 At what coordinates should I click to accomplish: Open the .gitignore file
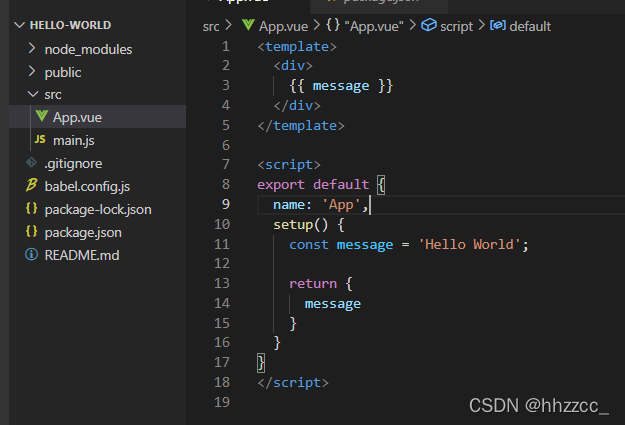coord(73,163)
